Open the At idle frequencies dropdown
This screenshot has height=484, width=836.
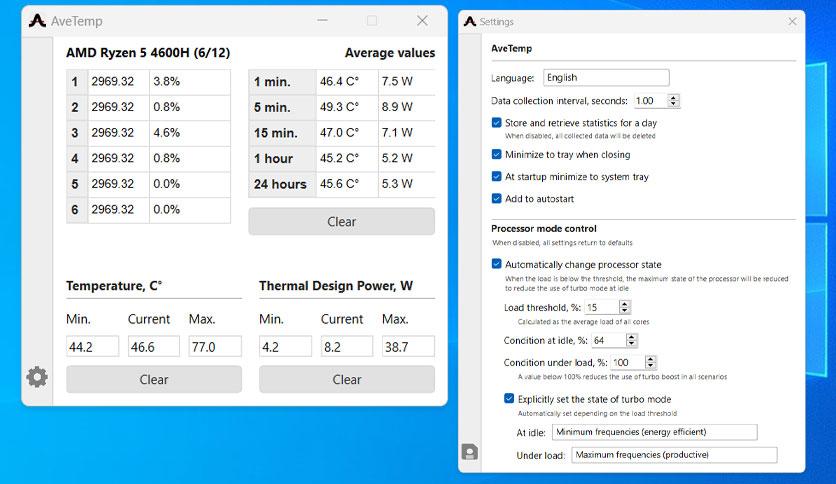pos(655,432)
